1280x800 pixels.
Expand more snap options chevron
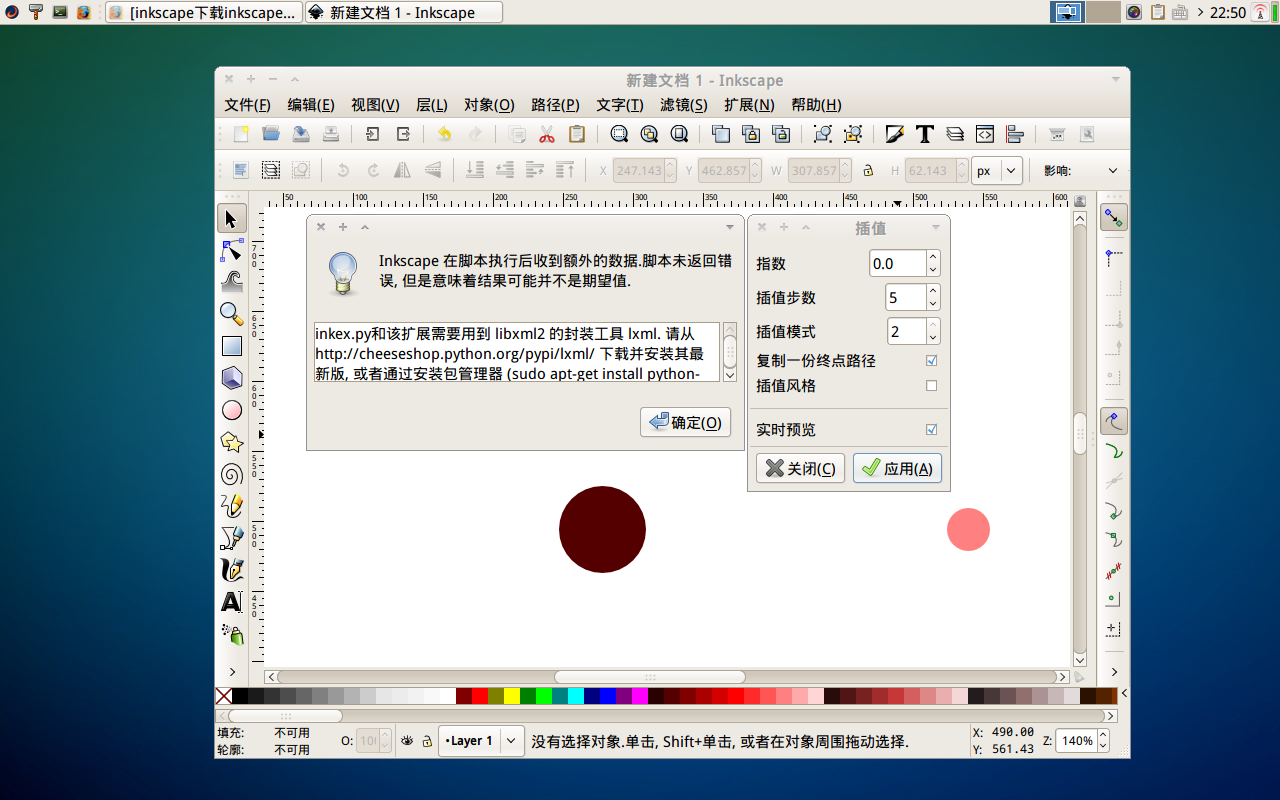click(1114, 672)
